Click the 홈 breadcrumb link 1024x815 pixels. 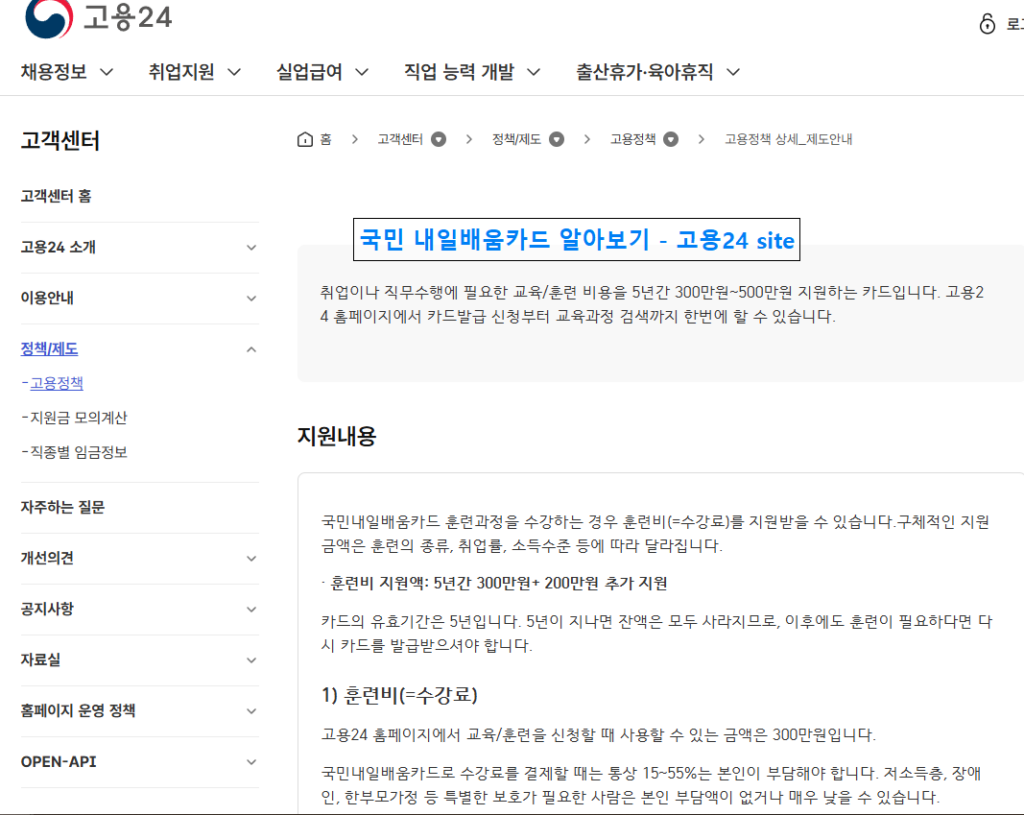point(326,139)
